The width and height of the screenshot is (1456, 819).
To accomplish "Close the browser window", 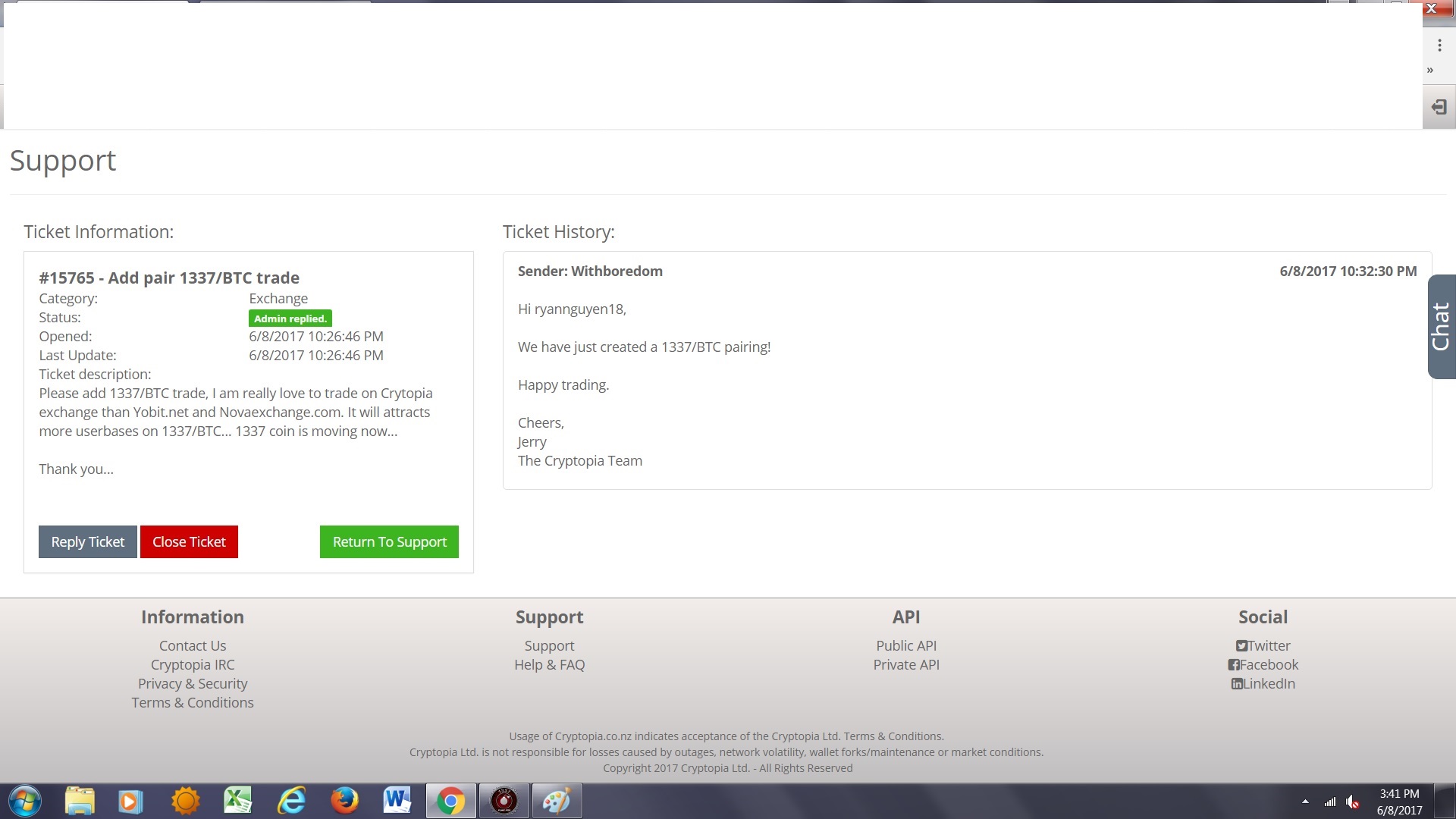I will [1432, 8].
